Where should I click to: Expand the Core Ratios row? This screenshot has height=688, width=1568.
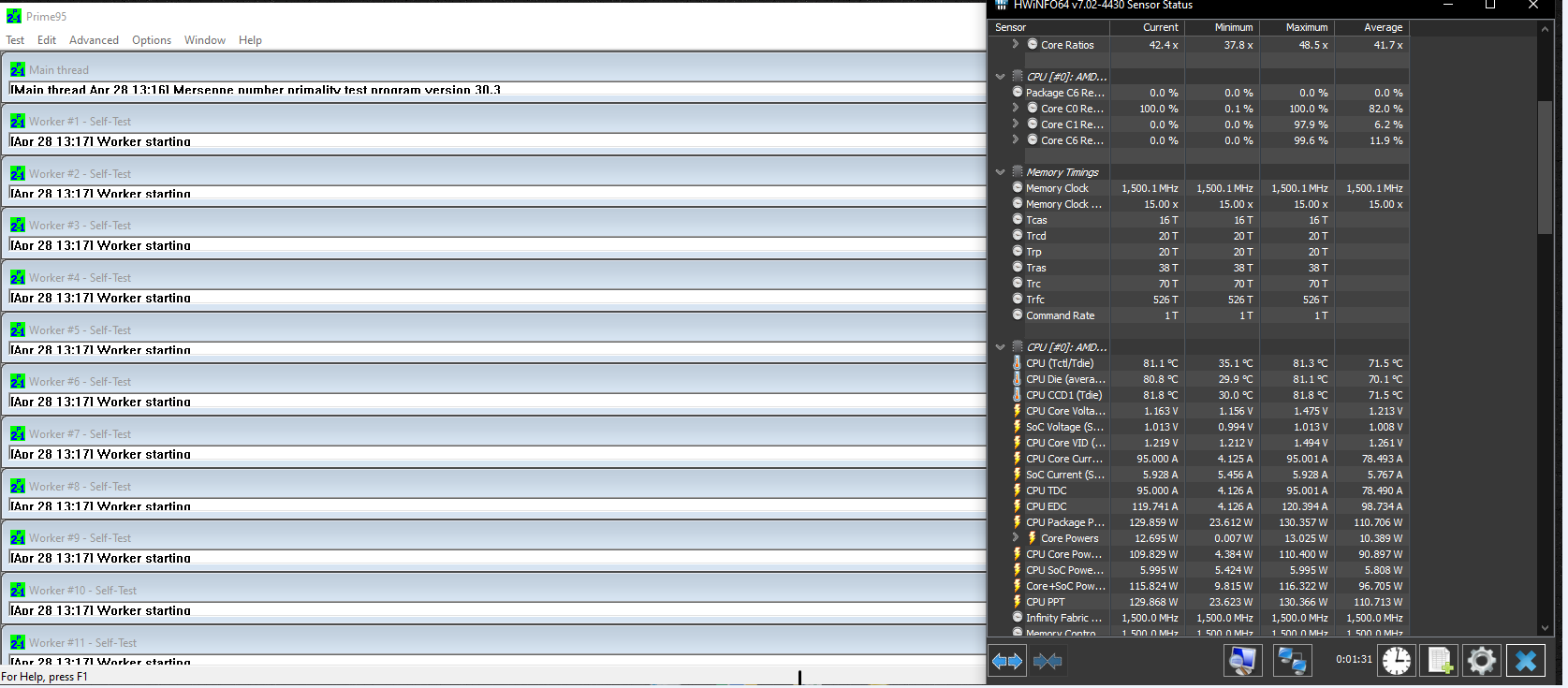click(1016, 44)
